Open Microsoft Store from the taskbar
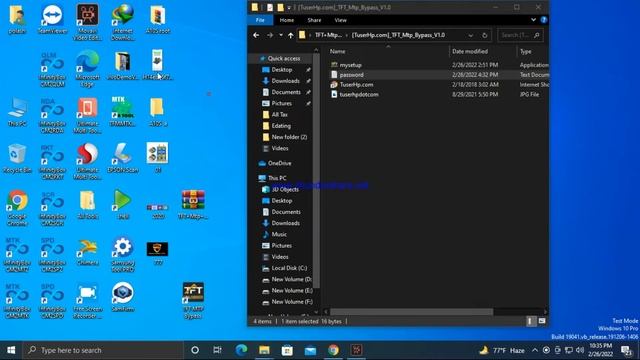This screenshot has height=360, width=640. point(287,350)
